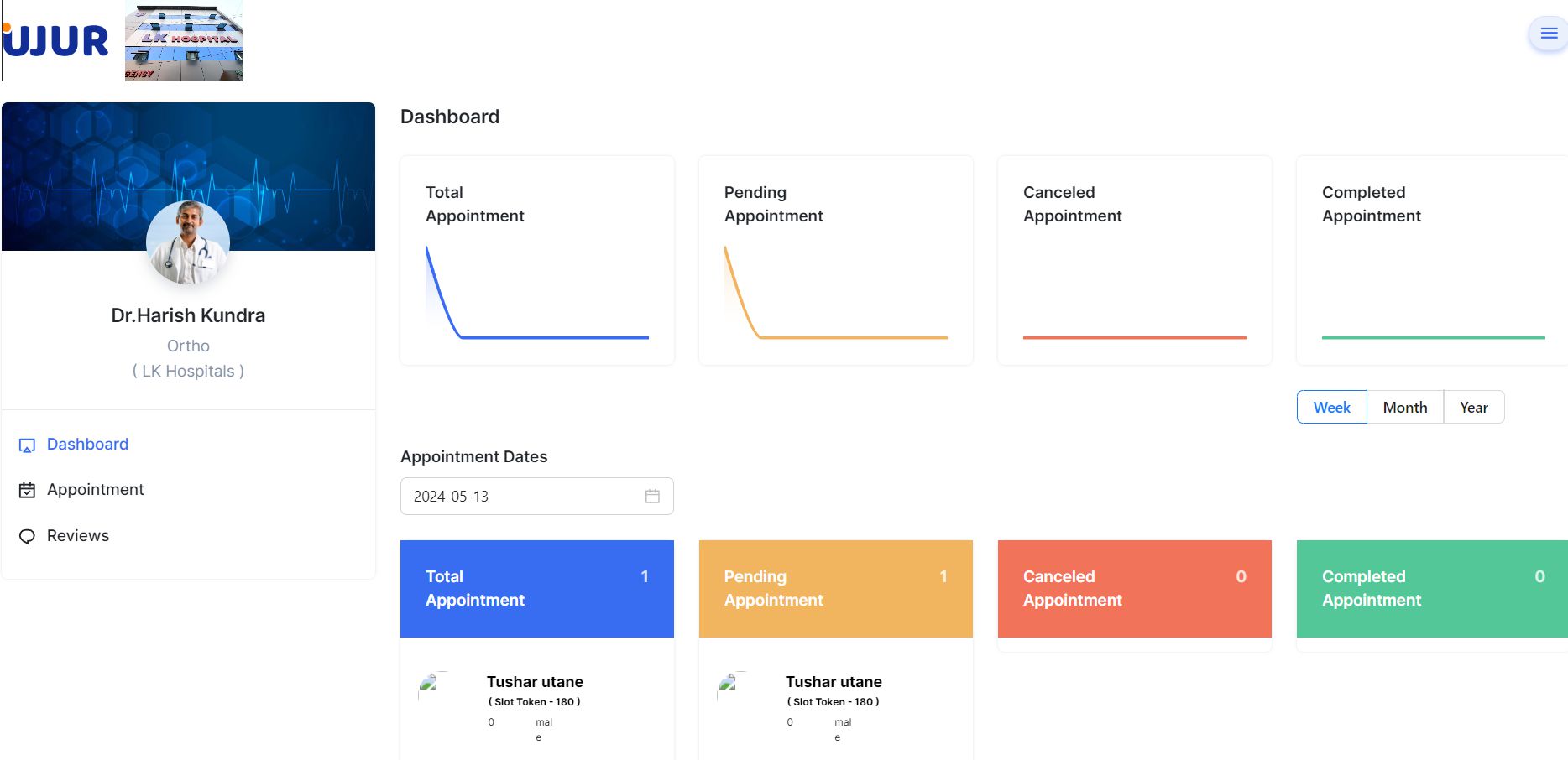Viewport: 1568px width, 760px height.
Task: Select the Week view toggle
Action: pos(1331,407)
